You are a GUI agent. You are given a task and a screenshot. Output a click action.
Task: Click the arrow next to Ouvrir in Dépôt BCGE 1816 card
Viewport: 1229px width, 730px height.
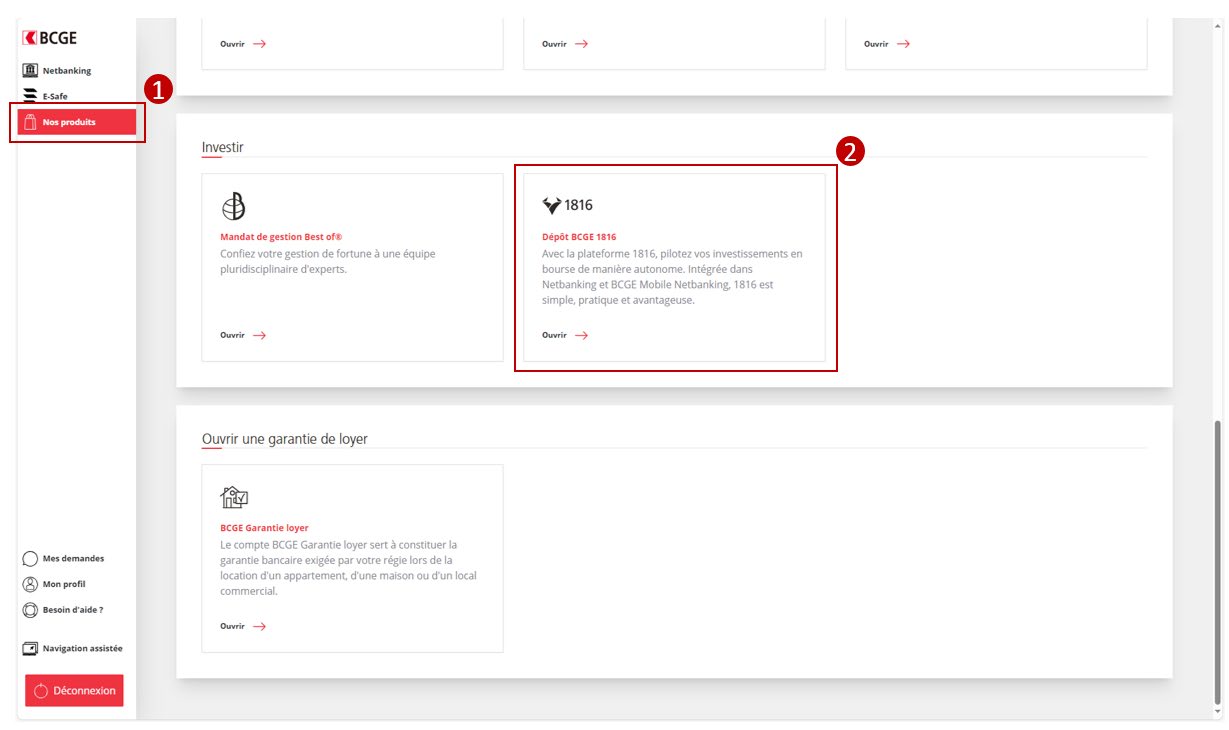[x=581, y=335]
